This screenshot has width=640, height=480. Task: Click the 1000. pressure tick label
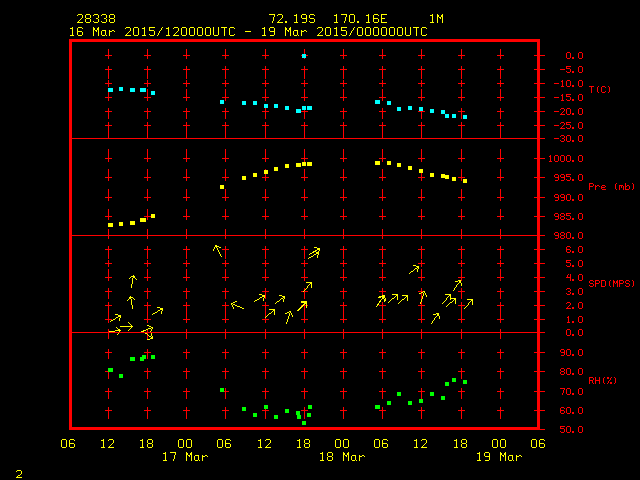560,159
